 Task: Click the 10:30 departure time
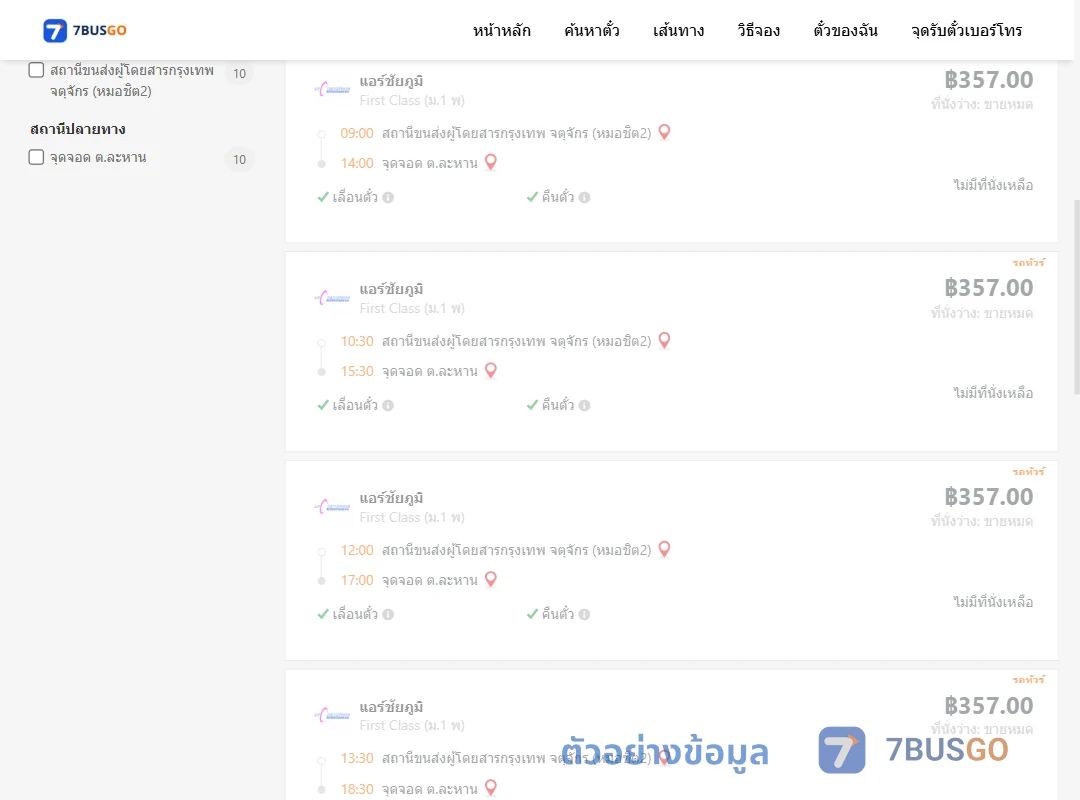357,341
